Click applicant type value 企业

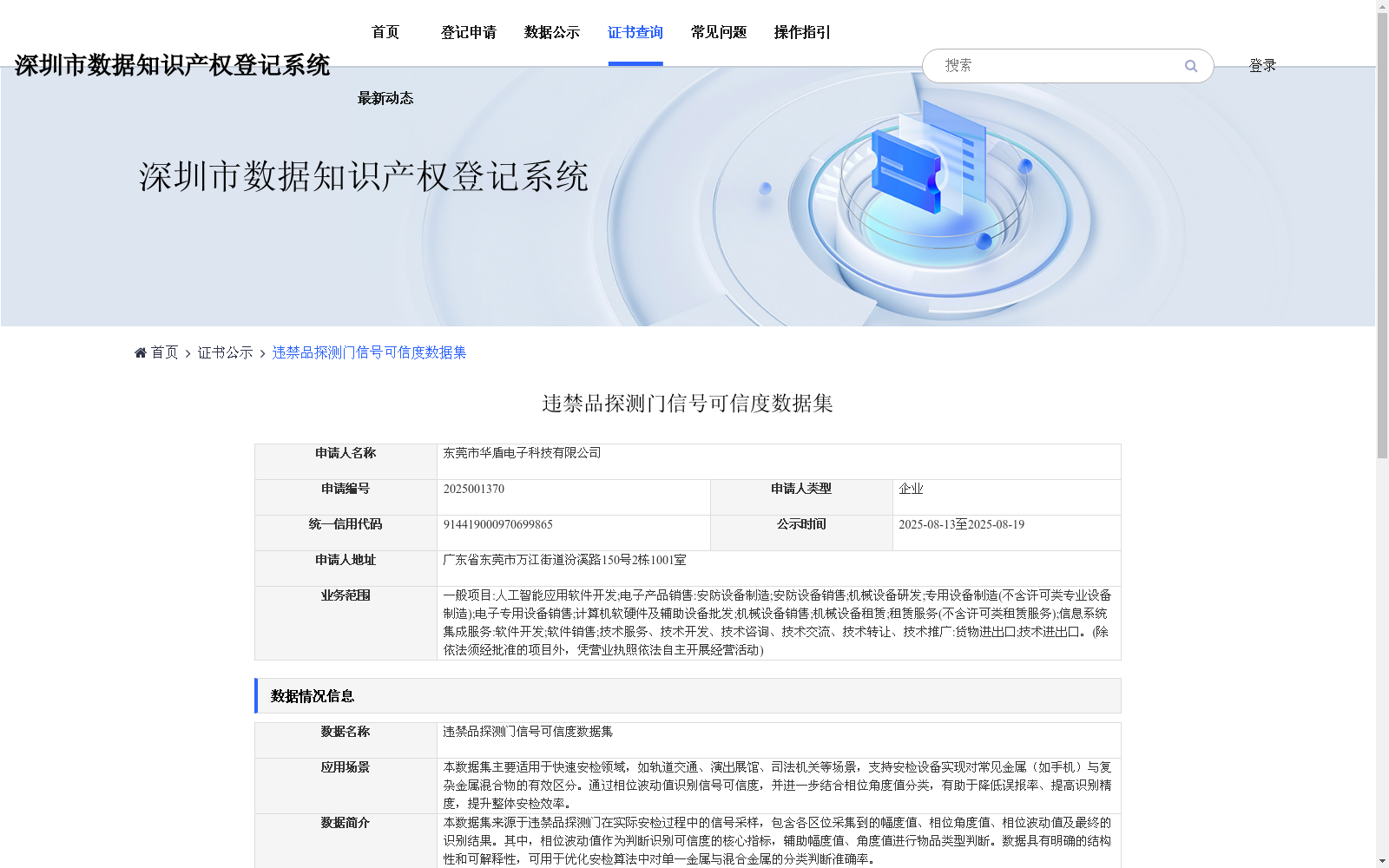[911, 489]
